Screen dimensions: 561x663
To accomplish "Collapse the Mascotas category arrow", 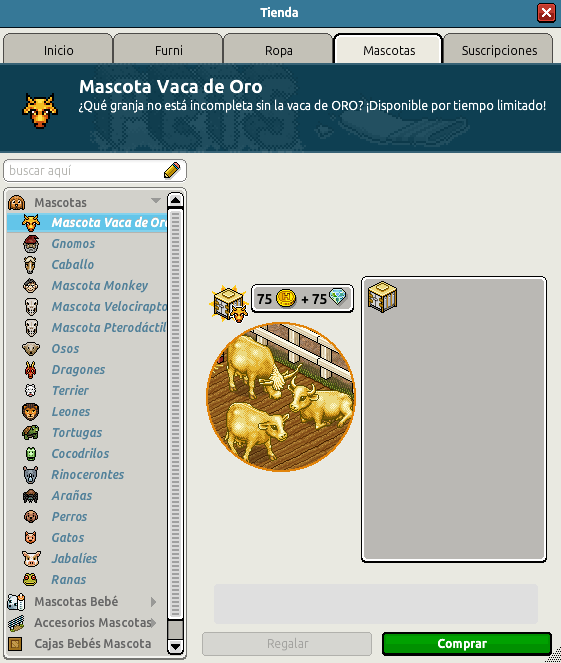I will [x=156, y=201].
